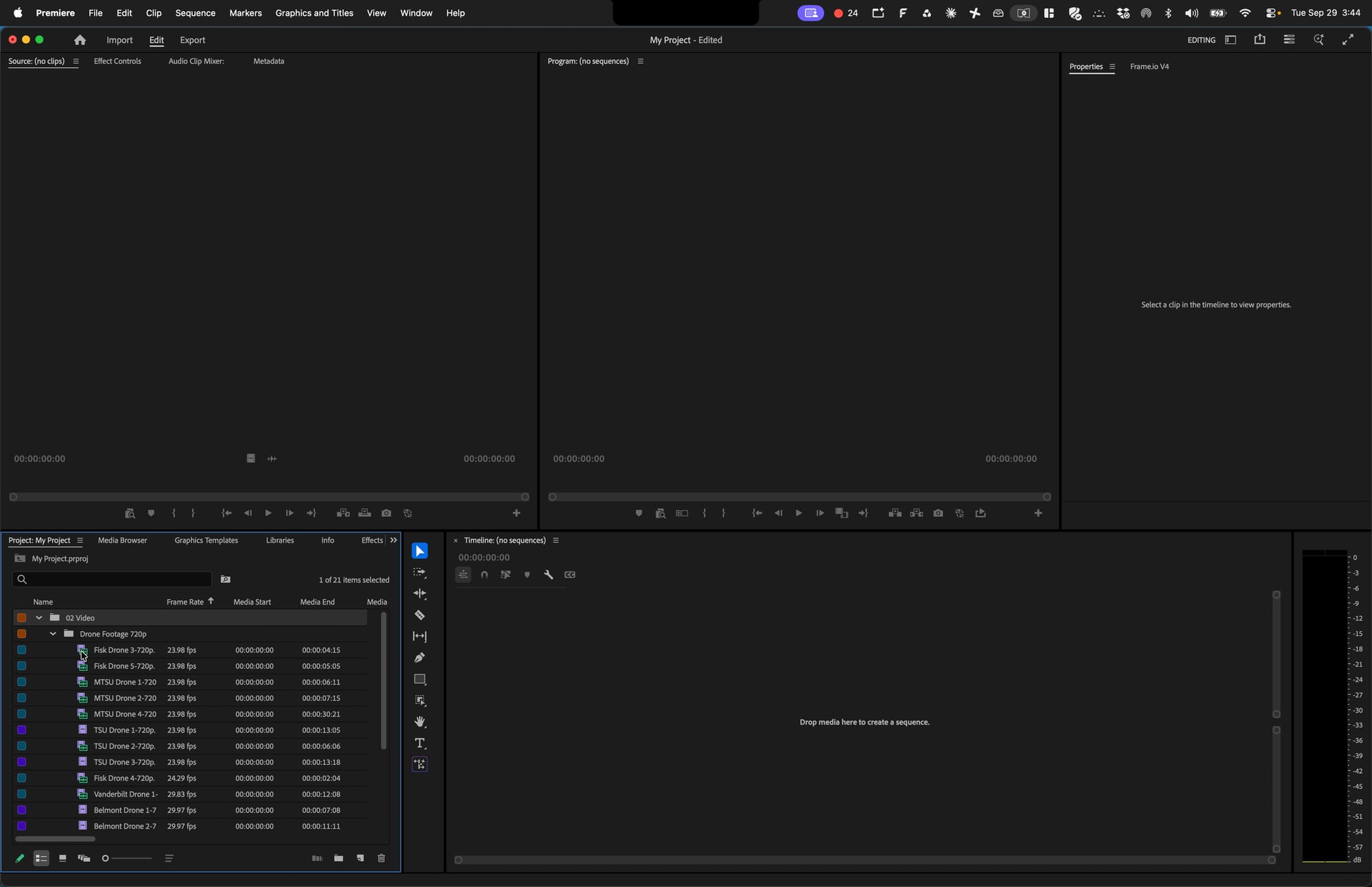The width and height of the screenshot is (1372, 887).
Task: Click the Project panel vertical scrollbar
Action: pyautogui.click(x=383, y=681)
